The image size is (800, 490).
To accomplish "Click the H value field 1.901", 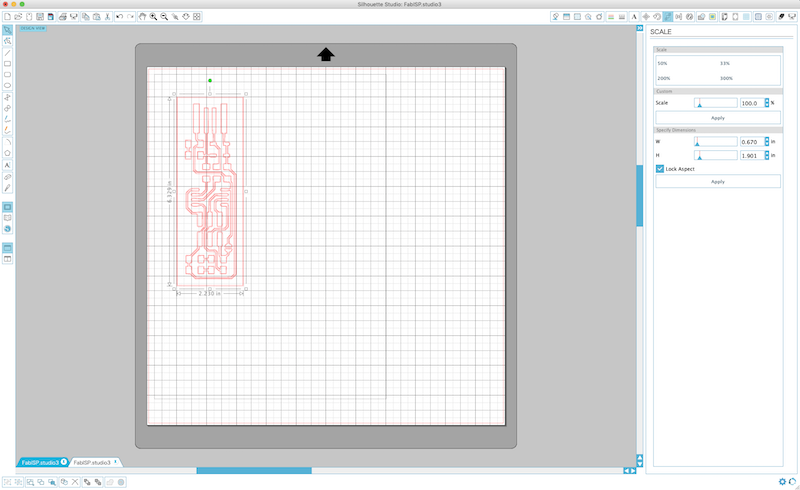I will tap(752, 156).
